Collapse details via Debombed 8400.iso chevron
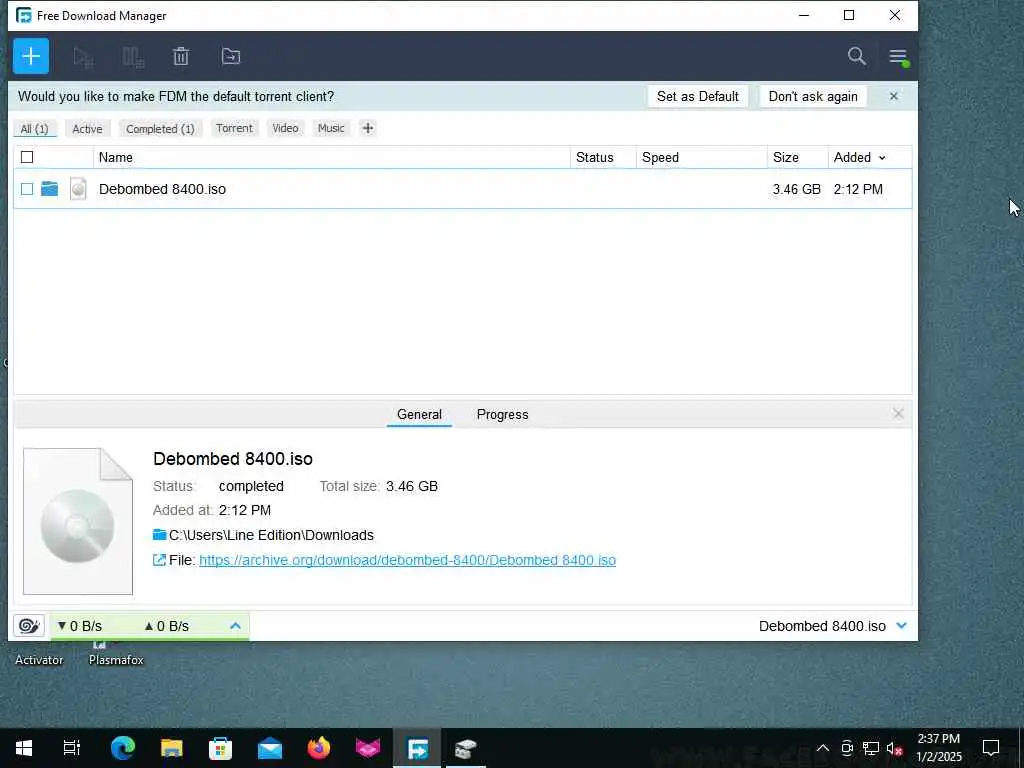This screenshot has height=768, width=1024. pyautogui.click(x=901, y=626)
